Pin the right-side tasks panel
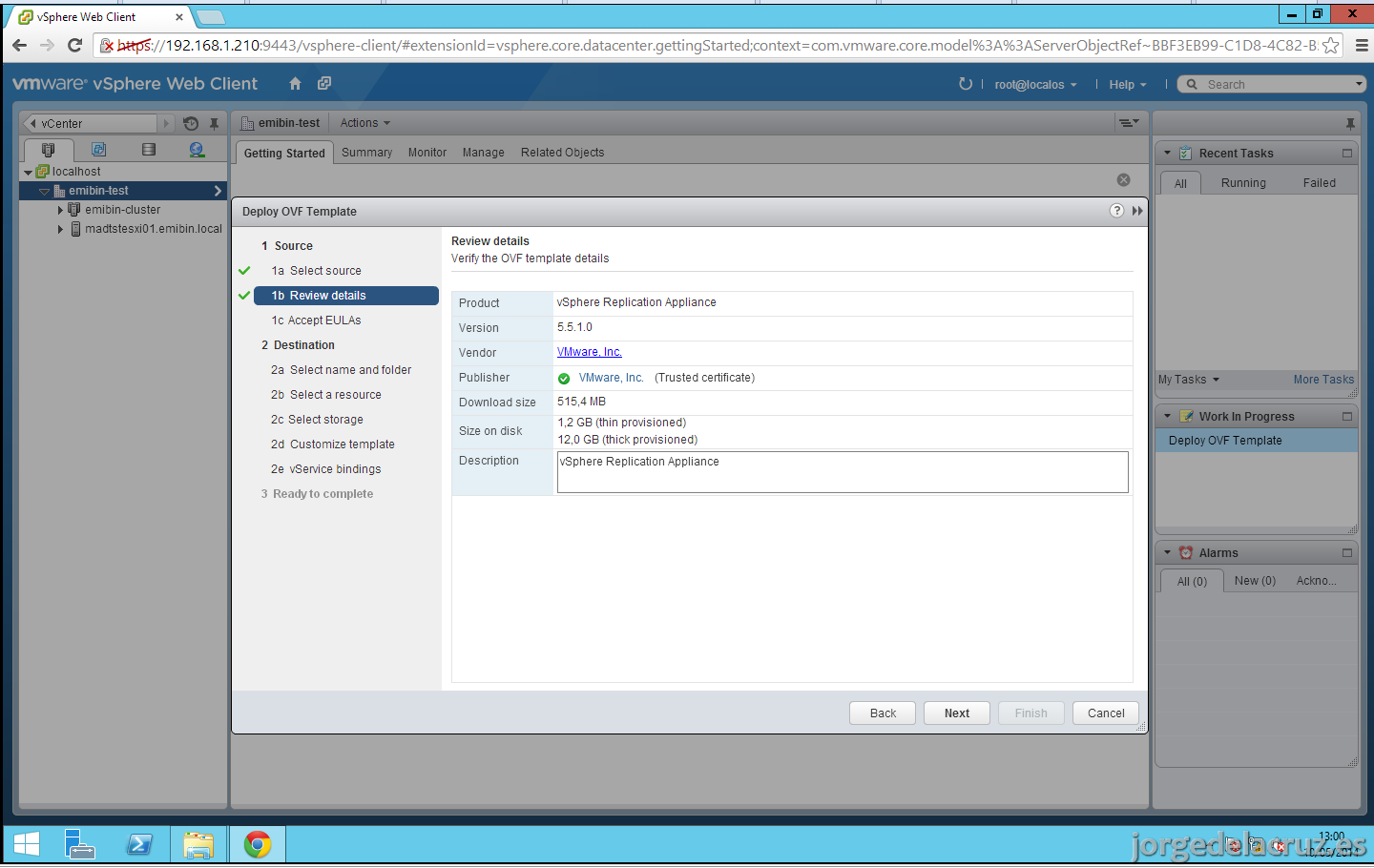1374x868 pixels. (1350, 123)
